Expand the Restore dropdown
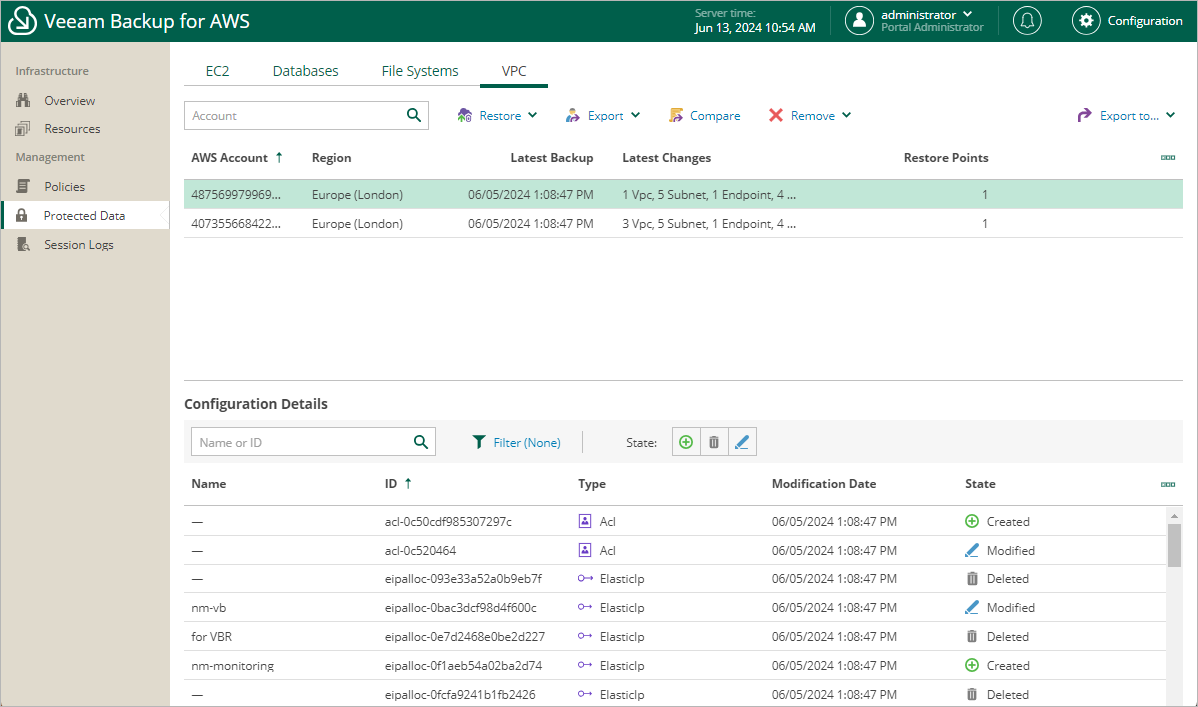 (498, 116)
